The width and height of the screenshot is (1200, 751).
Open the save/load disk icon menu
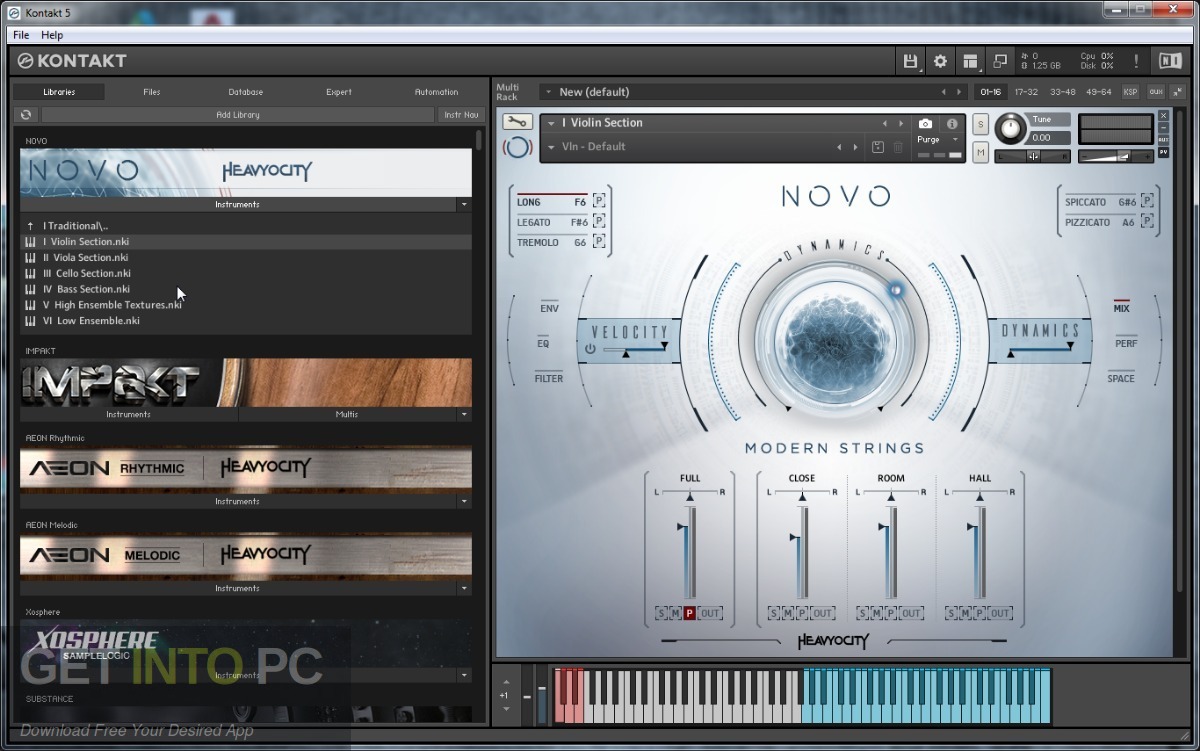(910, 61)
